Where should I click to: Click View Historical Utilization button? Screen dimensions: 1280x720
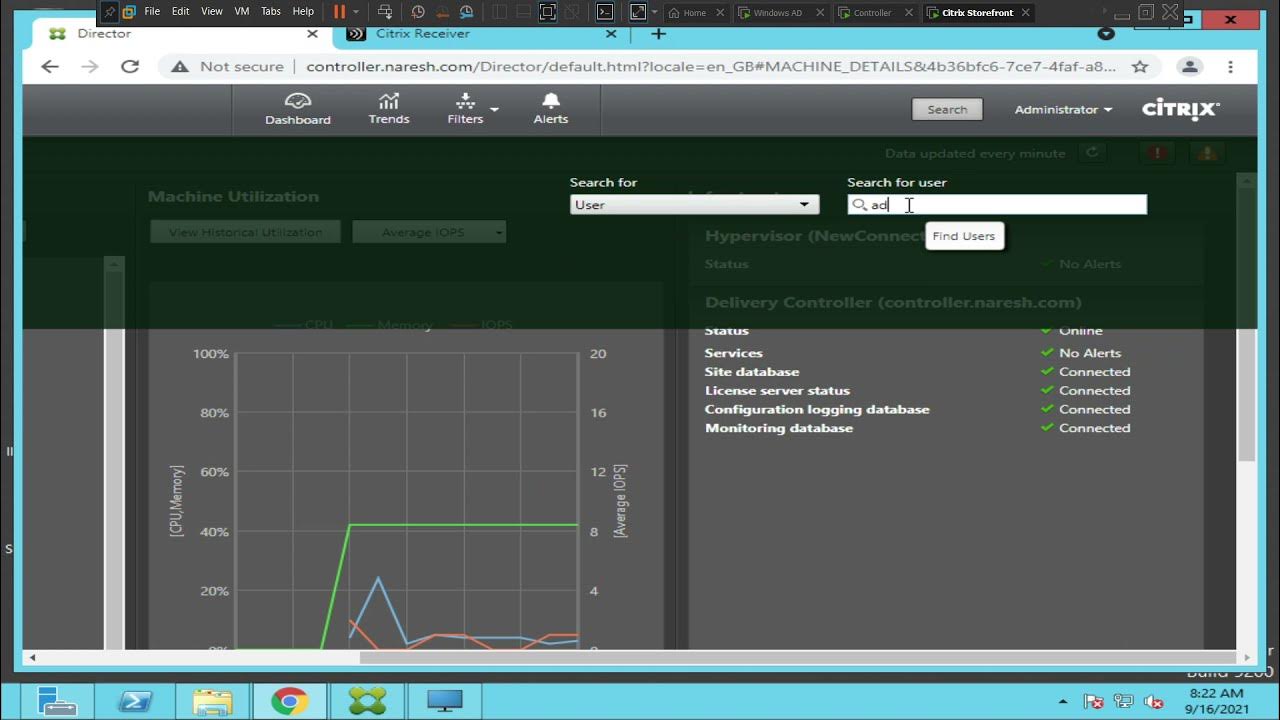[x=245, y=232]
